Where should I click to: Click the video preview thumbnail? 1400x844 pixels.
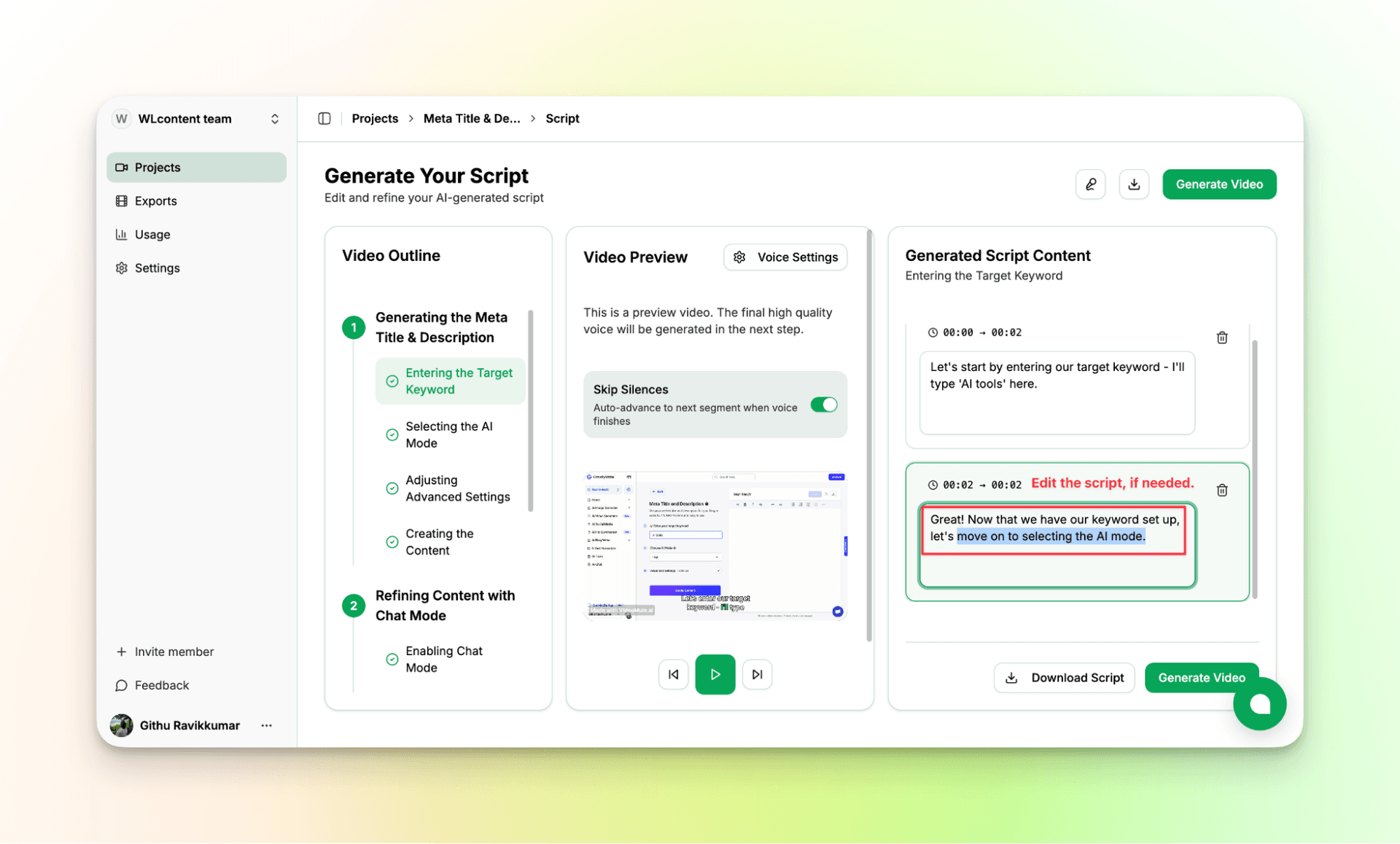click(x=715, y=545)
